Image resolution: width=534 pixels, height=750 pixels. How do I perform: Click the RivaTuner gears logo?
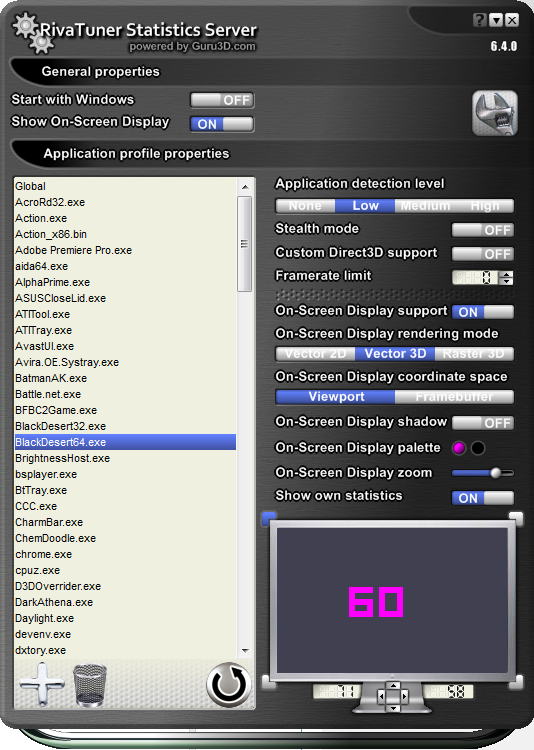click(x=33, y=33)
